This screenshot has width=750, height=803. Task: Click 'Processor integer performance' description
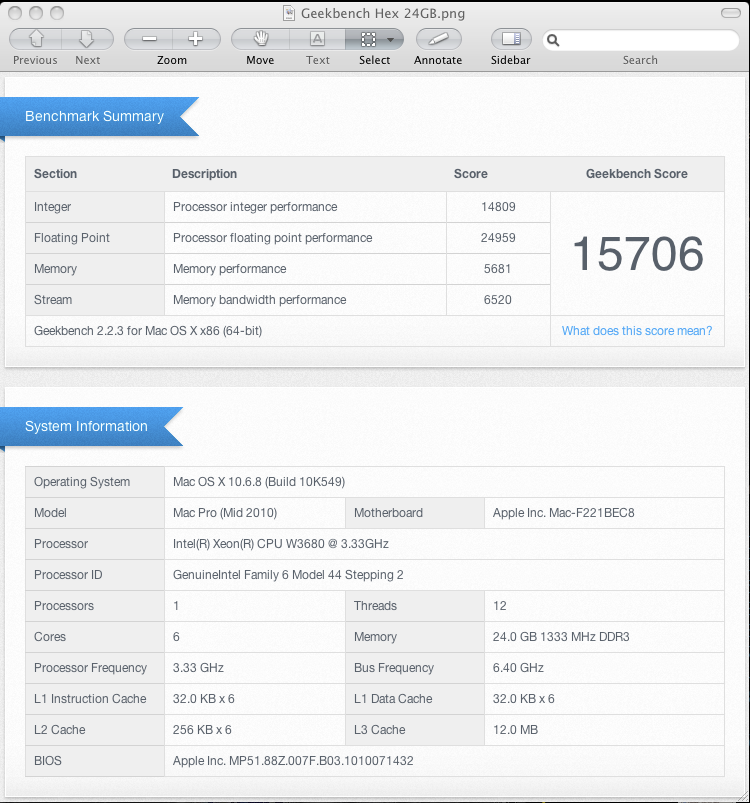255,207
